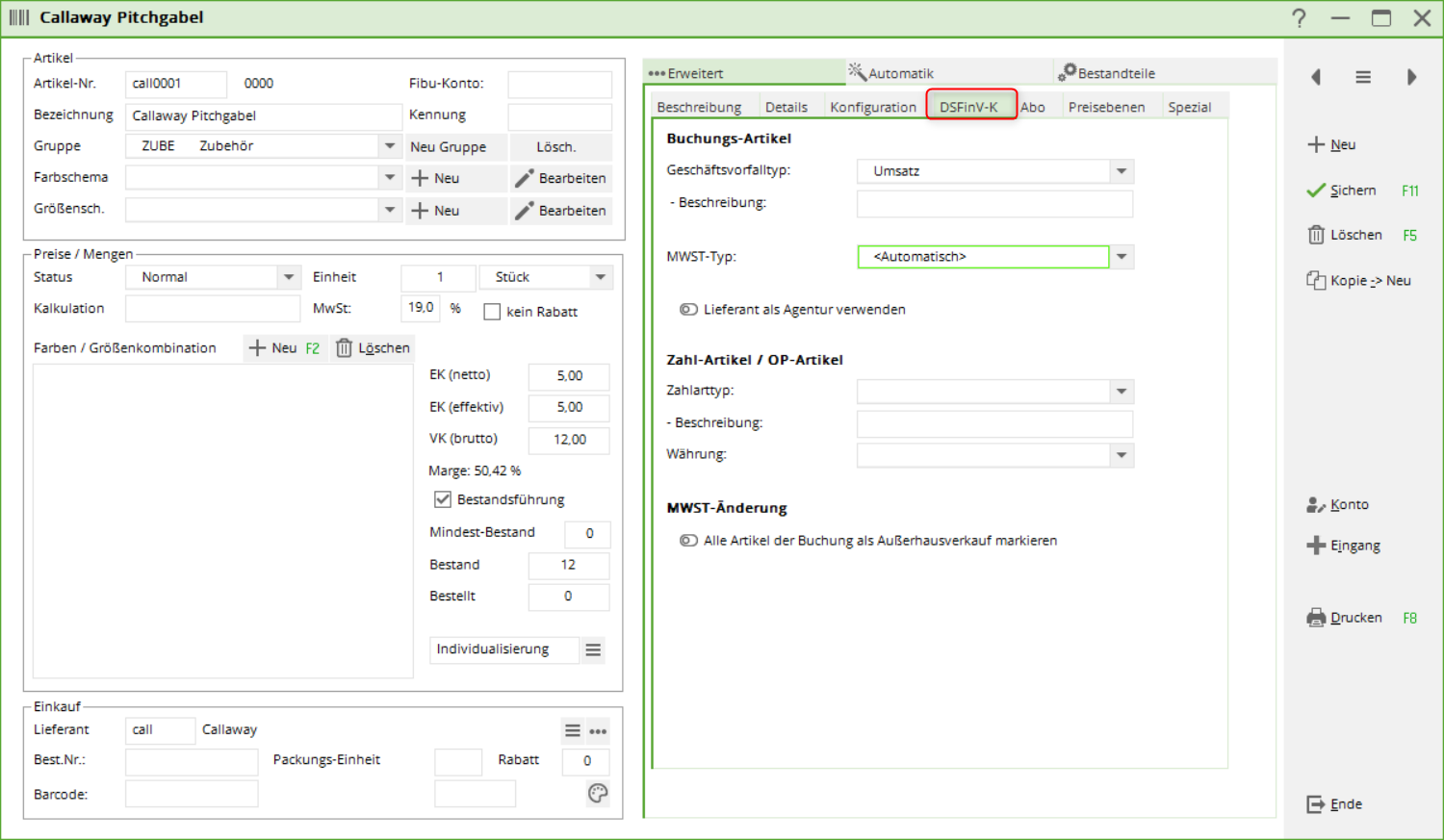Expand the Geschäftsvorfalltyp dropdown
Viewport: 1444px width, 840px height.
[x=1122, y=171]
